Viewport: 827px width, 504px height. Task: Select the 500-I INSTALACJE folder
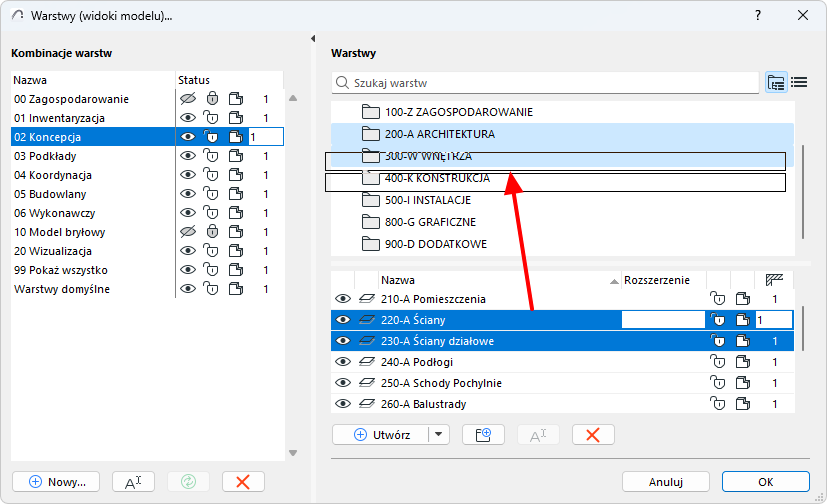point(562,200)
